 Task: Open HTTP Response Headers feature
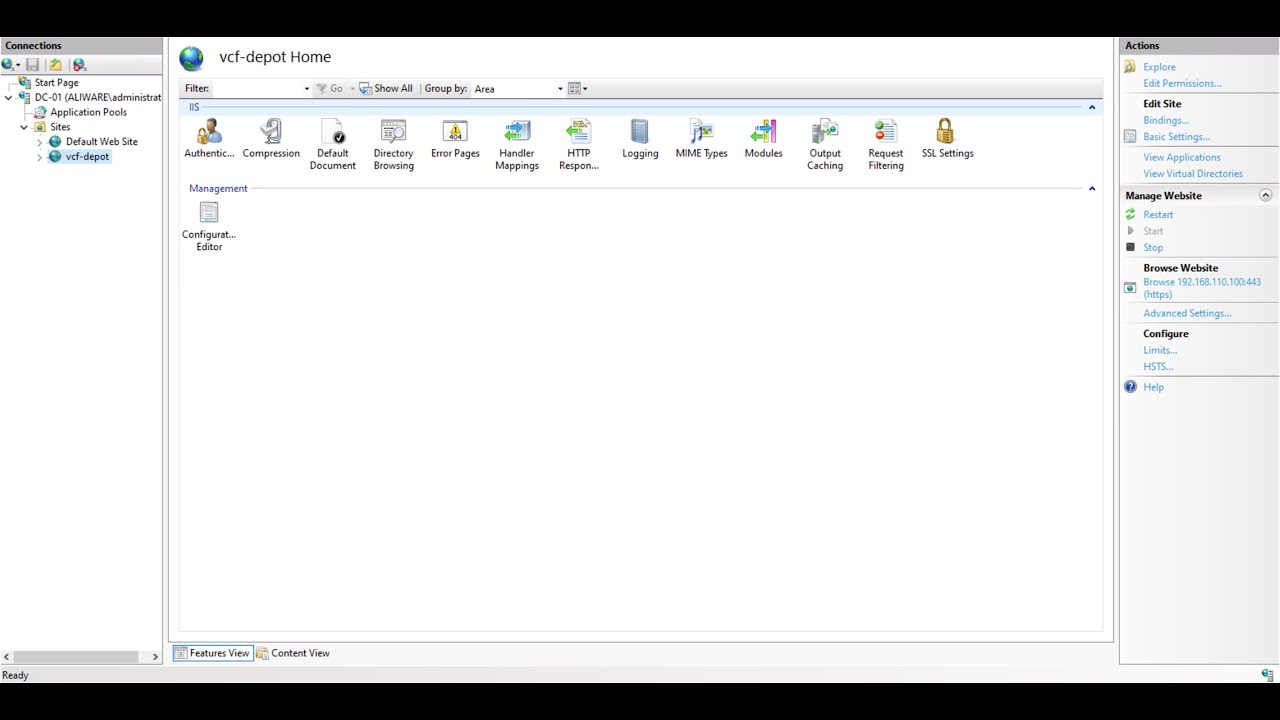[x=578, y=145]
